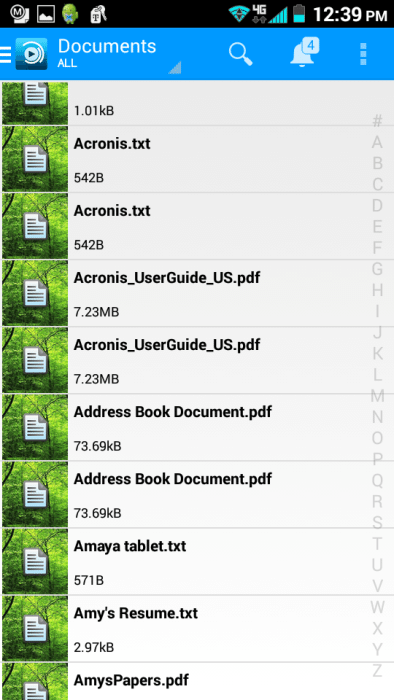
Task: Tap thumbnail of first Address Book Document.pdf
Action: [35, 427]
